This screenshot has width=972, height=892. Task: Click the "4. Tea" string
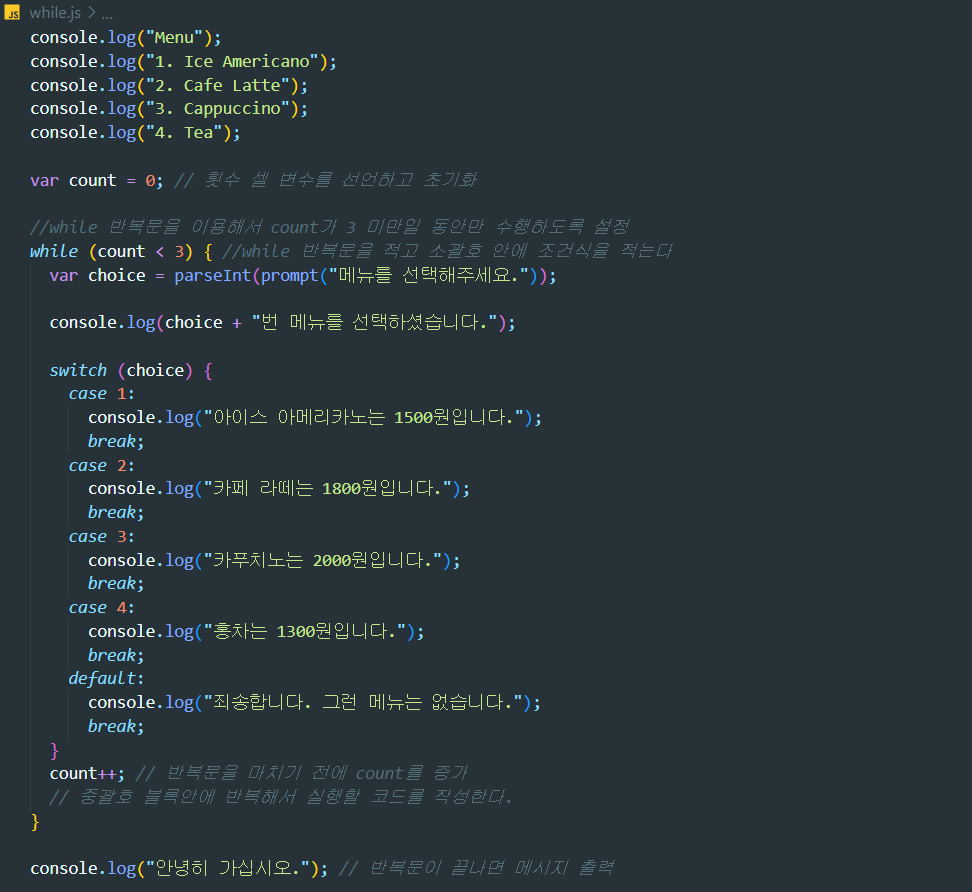(184, 133)
